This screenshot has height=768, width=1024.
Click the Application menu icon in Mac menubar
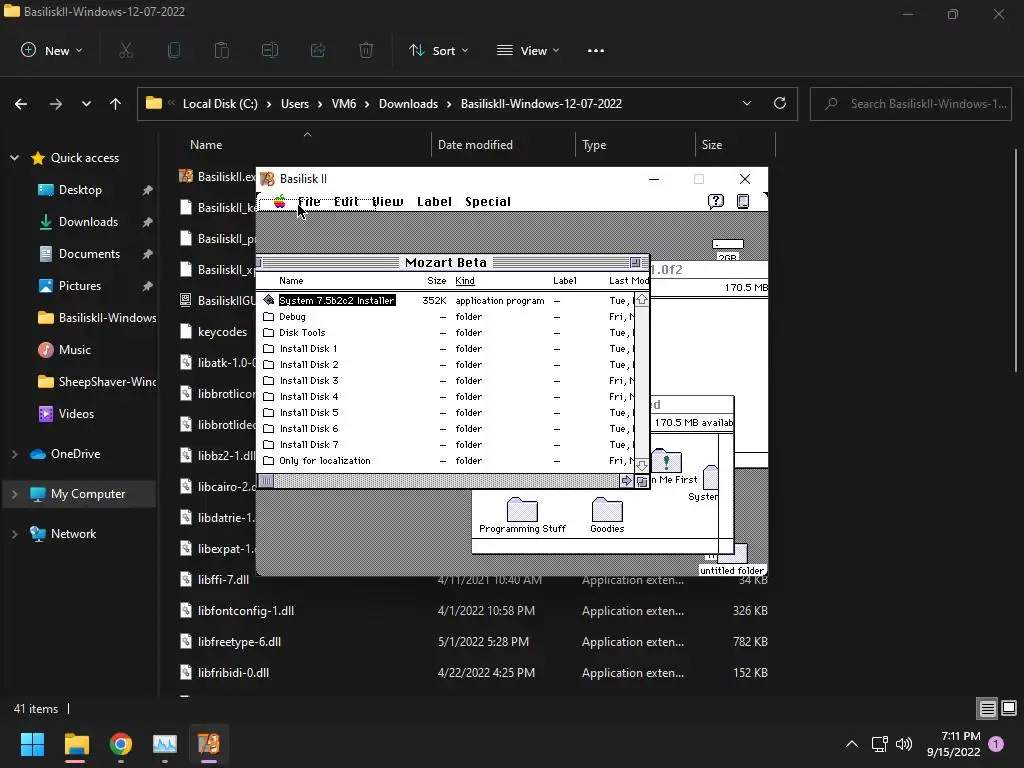pyautogui.click(x=743, y=201)
